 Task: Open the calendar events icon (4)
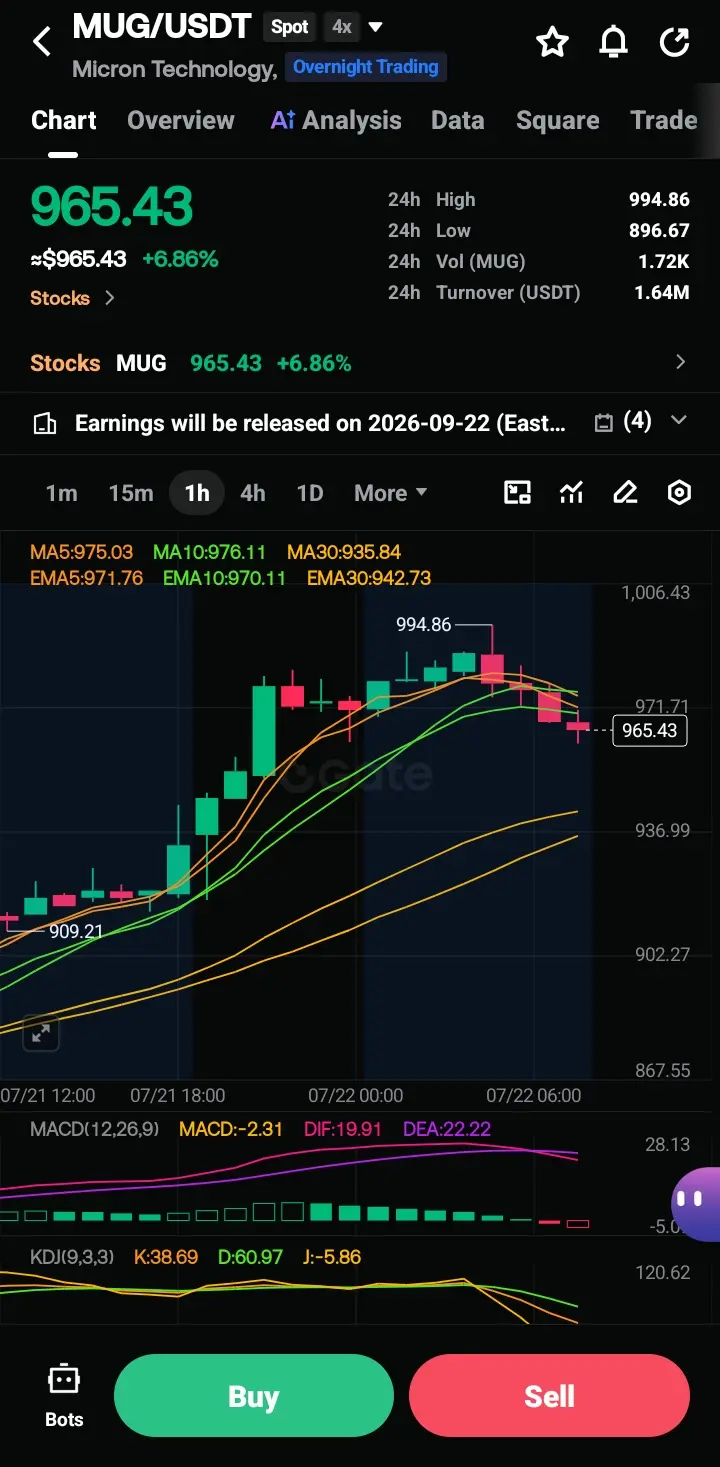pyautogui.click(x=623, y=422)
